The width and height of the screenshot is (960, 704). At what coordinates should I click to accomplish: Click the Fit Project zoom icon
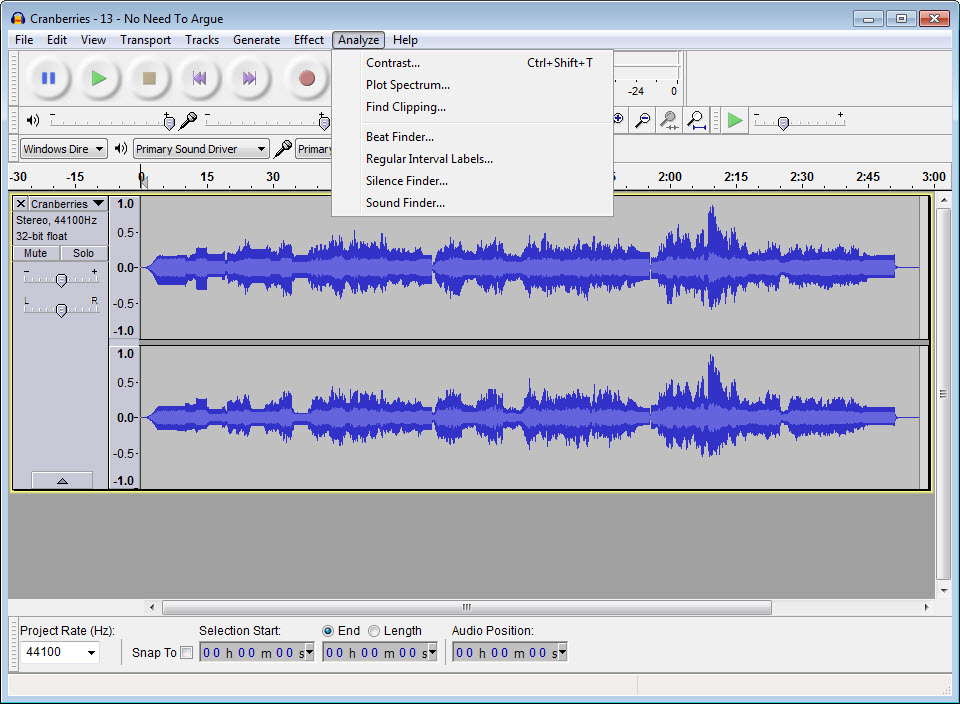point(696,120)
